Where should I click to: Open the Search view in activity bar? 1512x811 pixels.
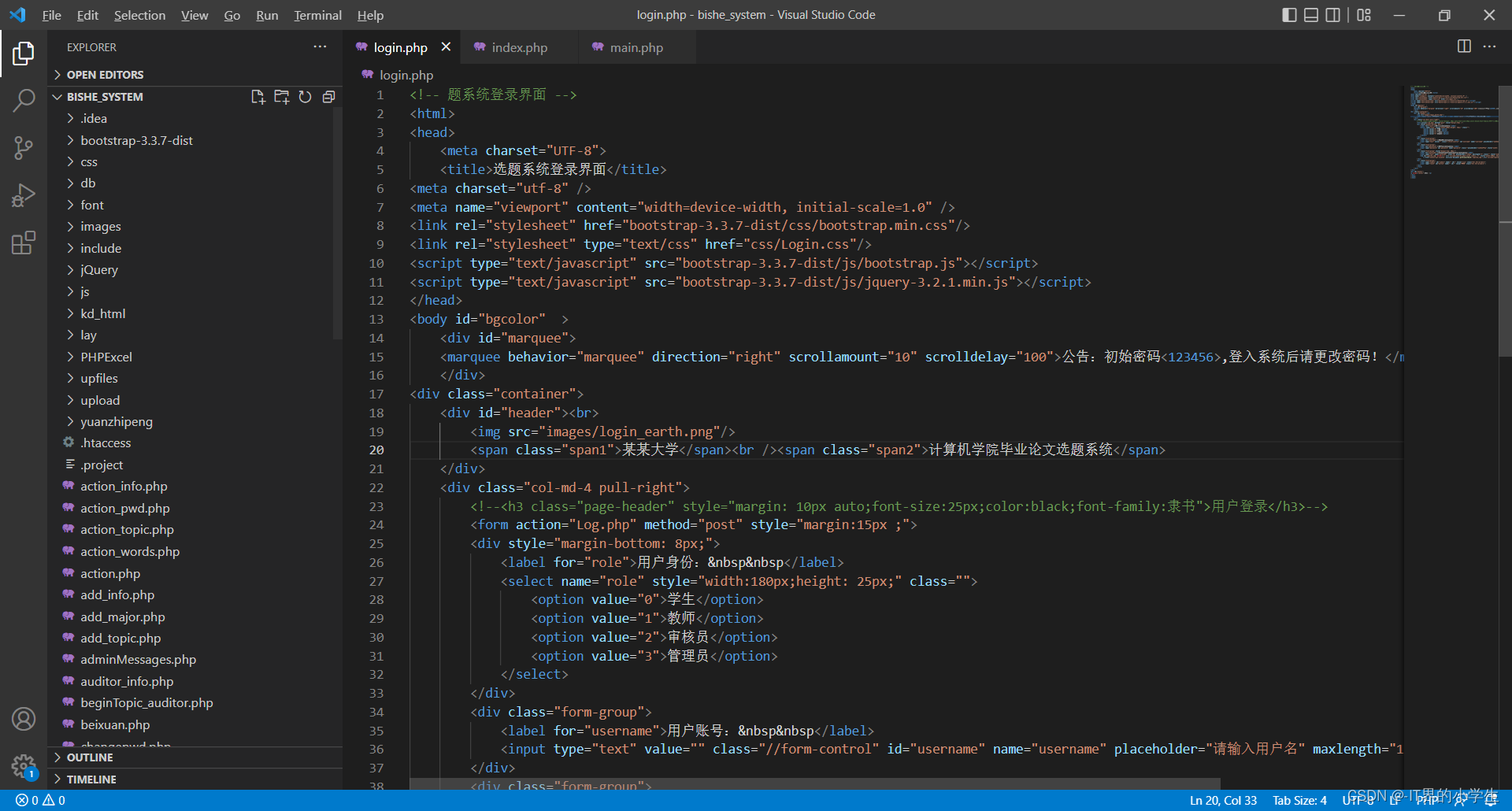24,100
